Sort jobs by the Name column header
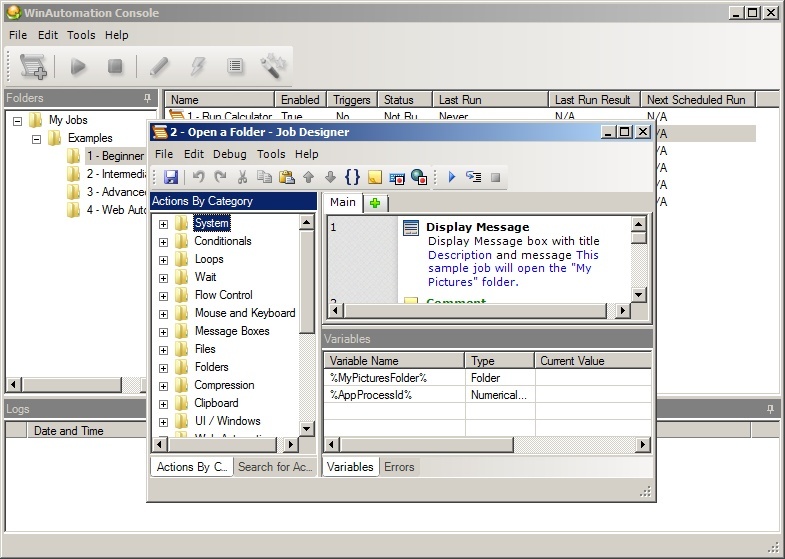Screen dimensions: 785x559 [x=220, y=100]
